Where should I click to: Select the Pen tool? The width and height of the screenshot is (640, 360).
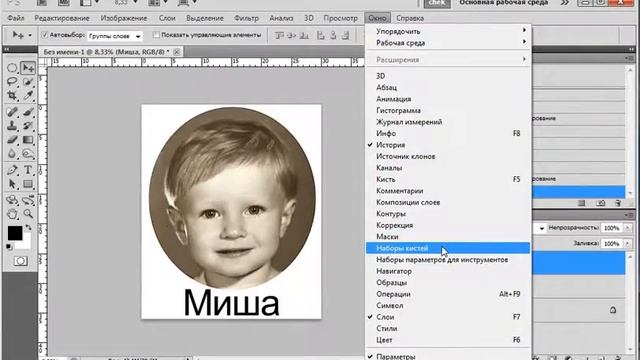pyautogui.click(x=12, y=170)
